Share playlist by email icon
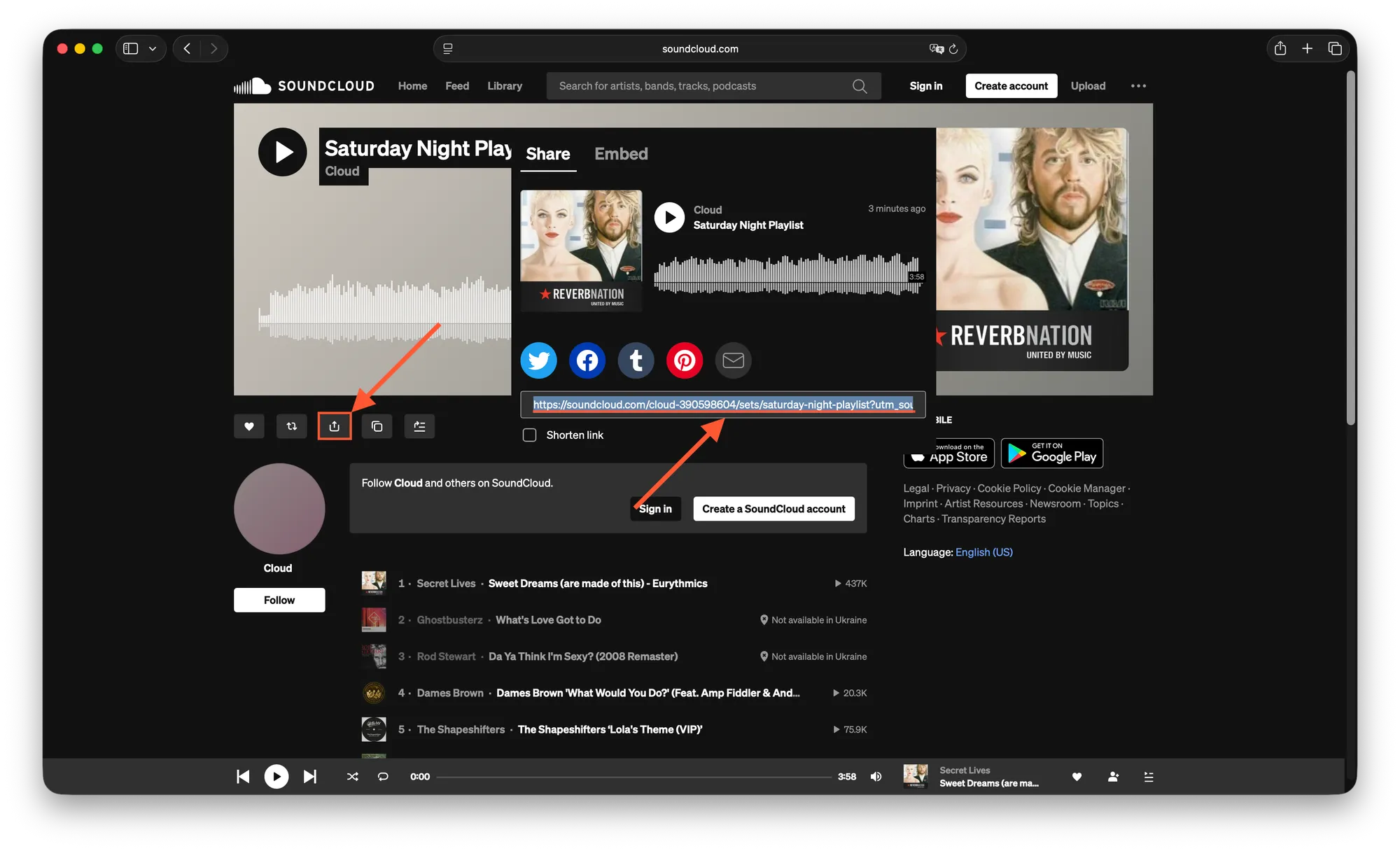Screen dimensions: 1400x851 pos(733,360)
